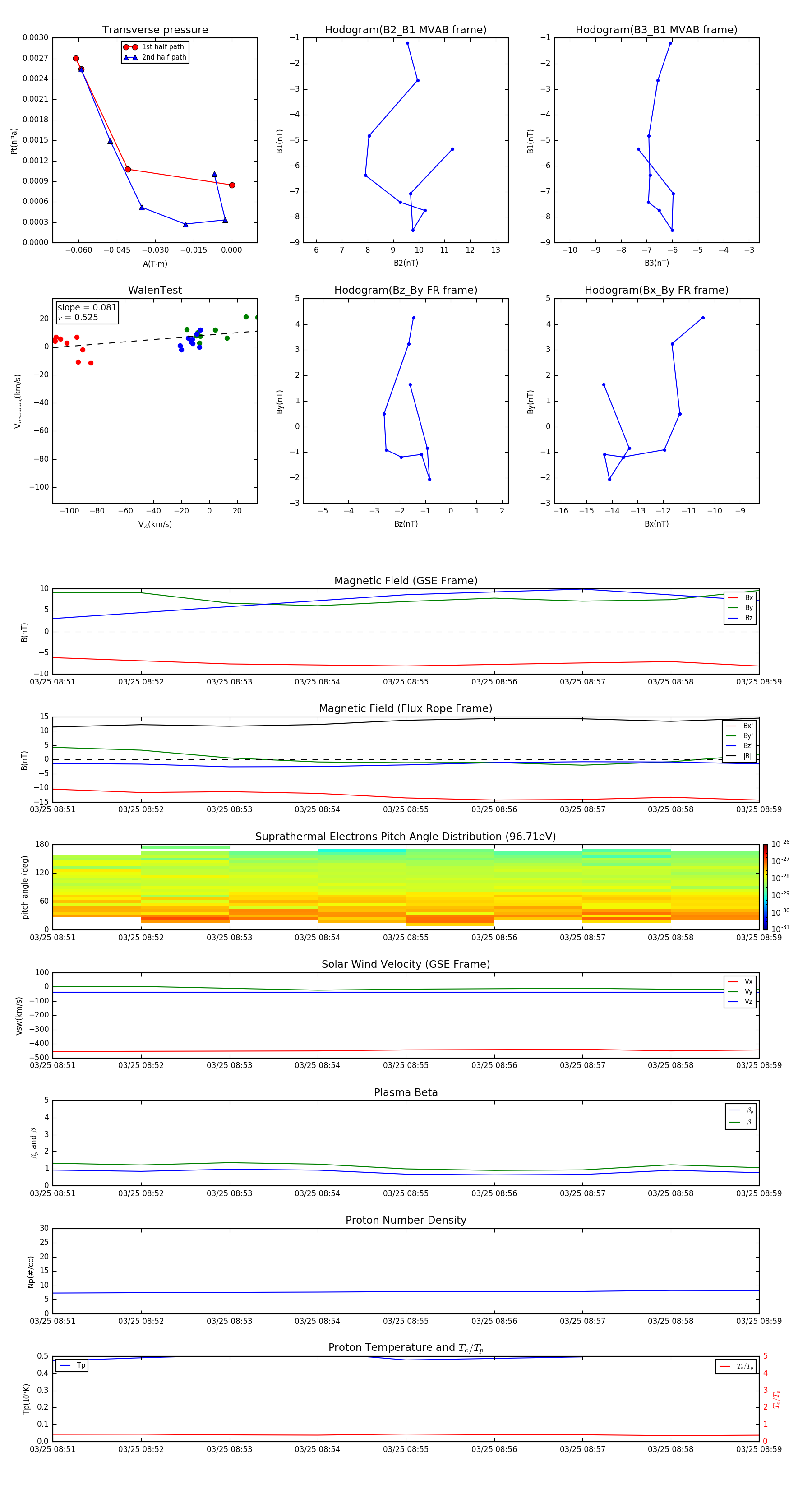The height and width of the screenshot is (1489, 812).
Task: Select 'Bx' in the GSE Frame legend
Action: (x=740, y=598)
